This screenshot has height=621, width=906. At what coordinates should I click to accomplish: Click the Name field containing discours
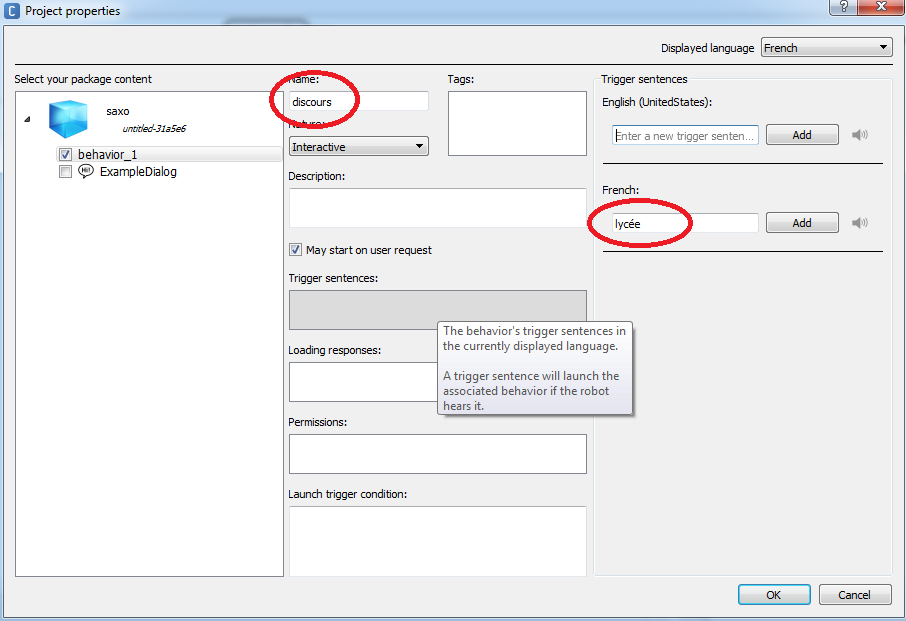coord(358,101)
